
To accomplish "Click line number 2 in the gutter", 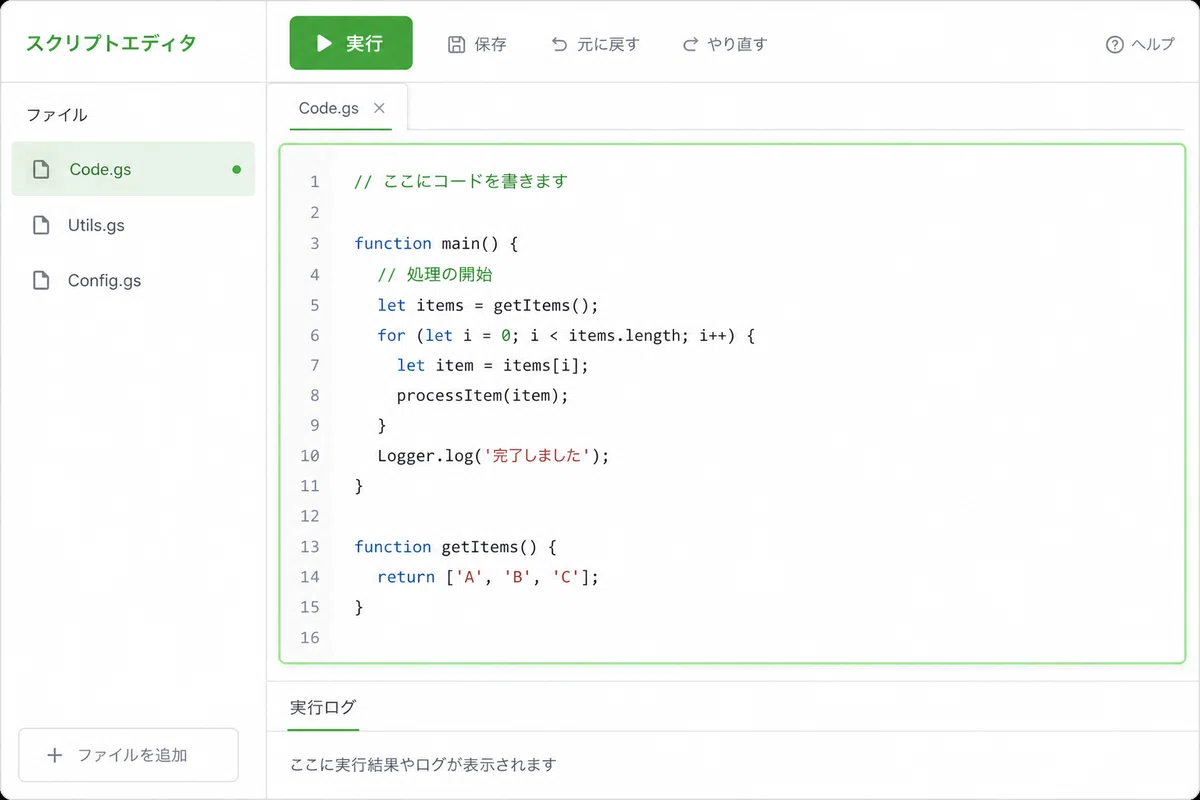I will [x=314, y=213].
